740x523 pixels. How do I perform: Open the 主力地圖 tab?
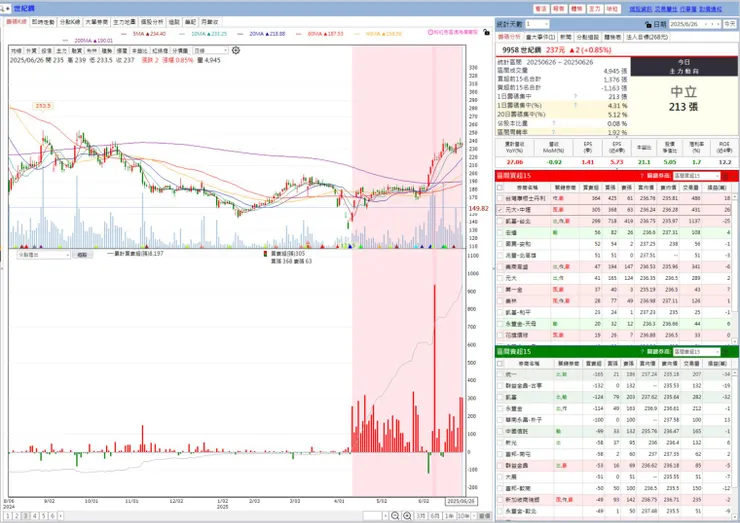pos(124,22)
